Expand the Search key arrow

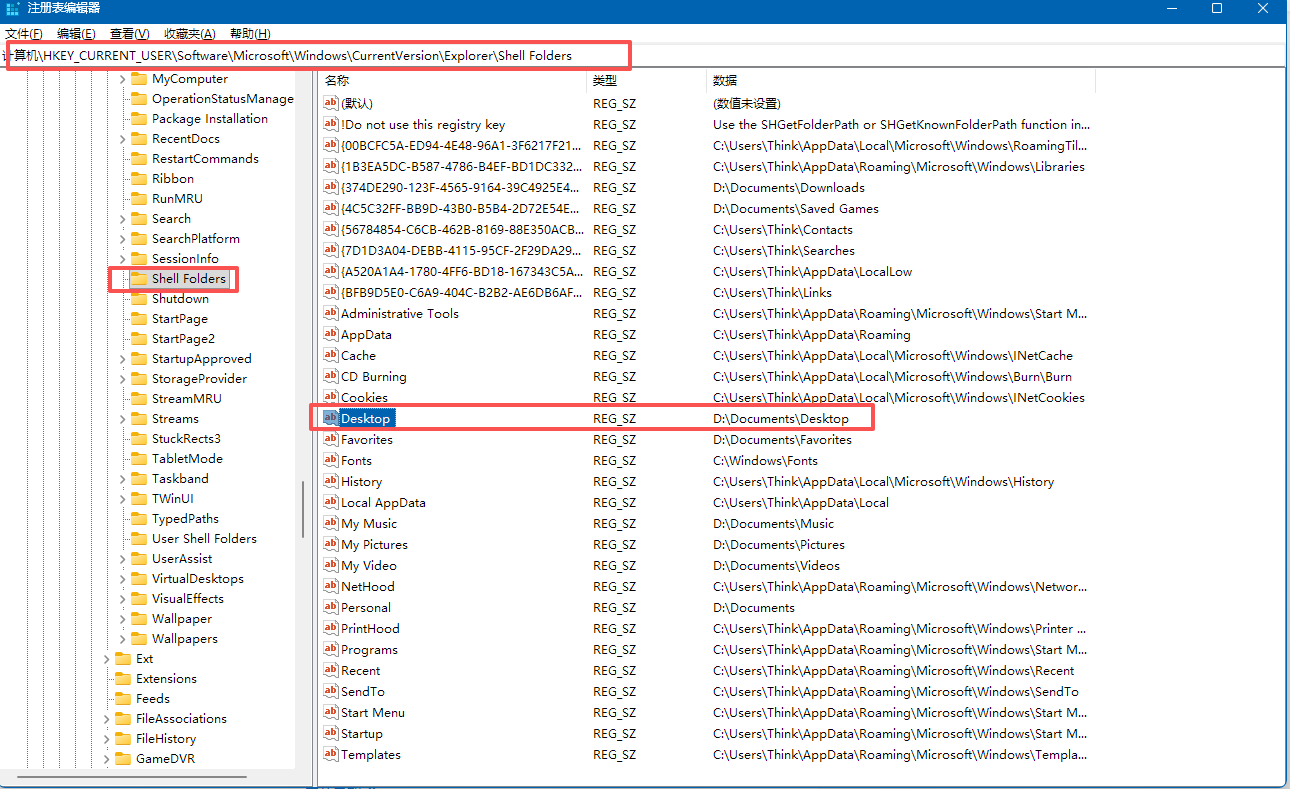(x=123, y=219)
